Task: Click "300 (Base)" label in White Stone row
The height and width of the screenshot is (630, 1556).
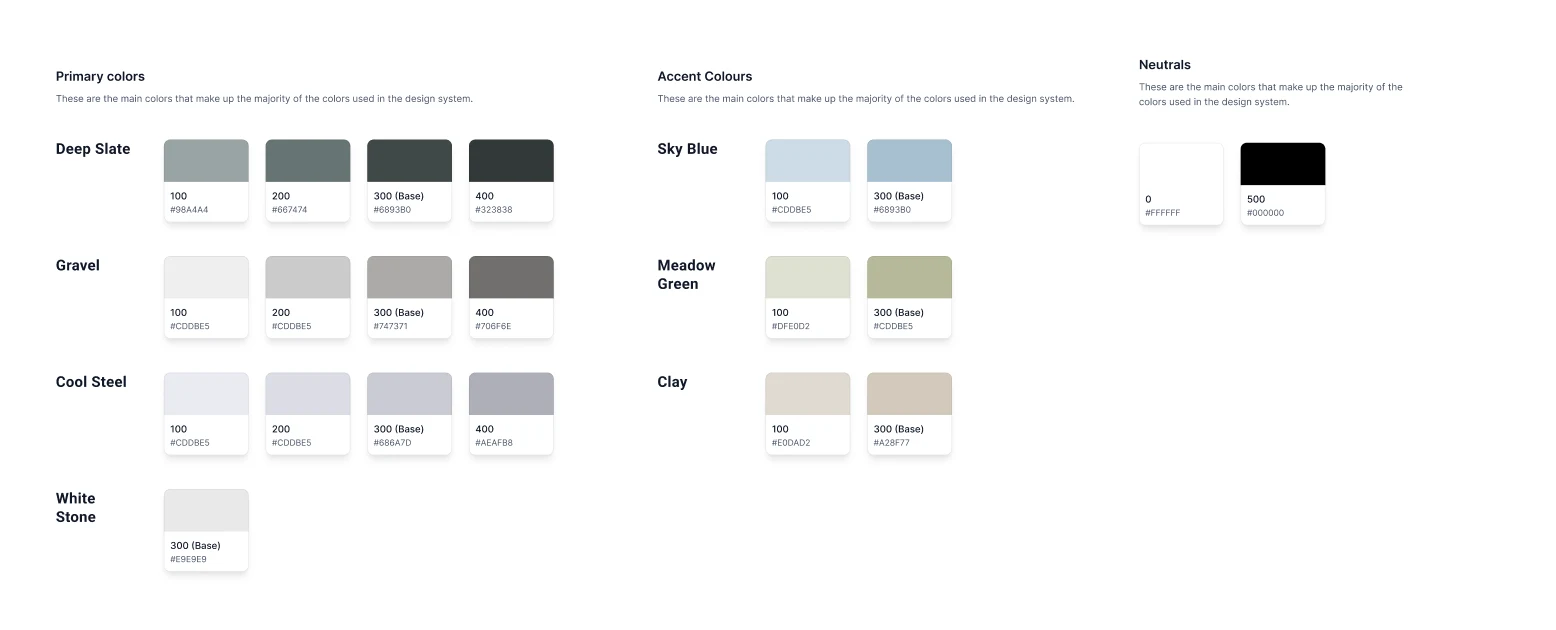Action: point(196,545)
